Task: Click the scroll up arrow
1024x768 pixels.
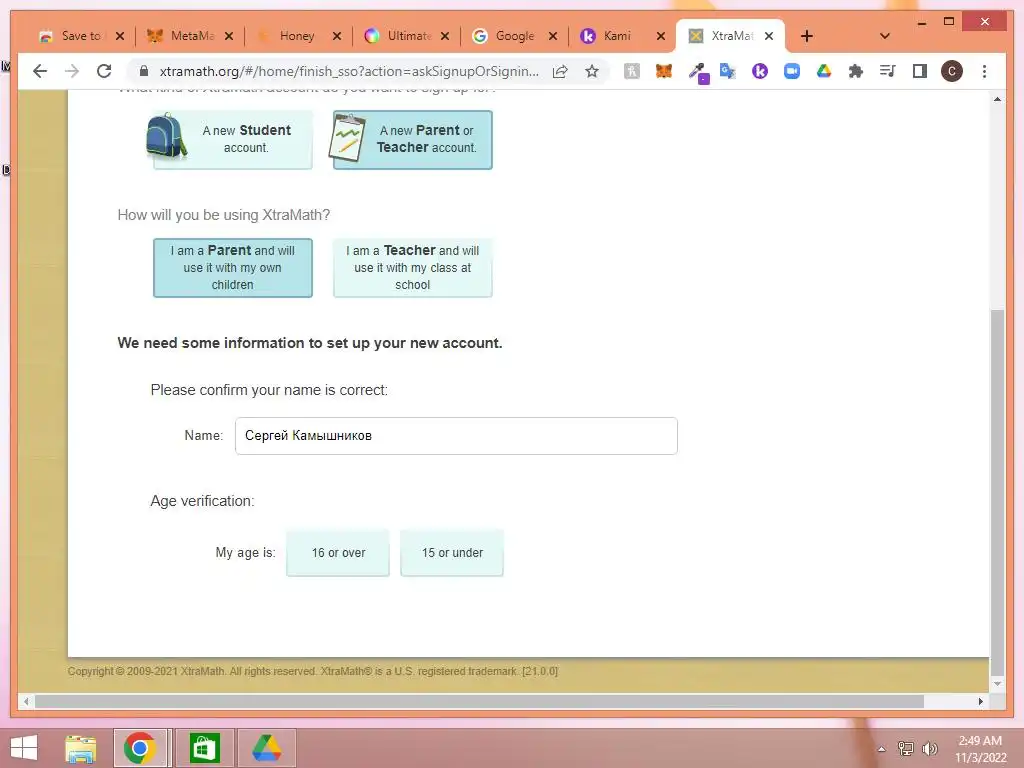Action: (997, 99)
